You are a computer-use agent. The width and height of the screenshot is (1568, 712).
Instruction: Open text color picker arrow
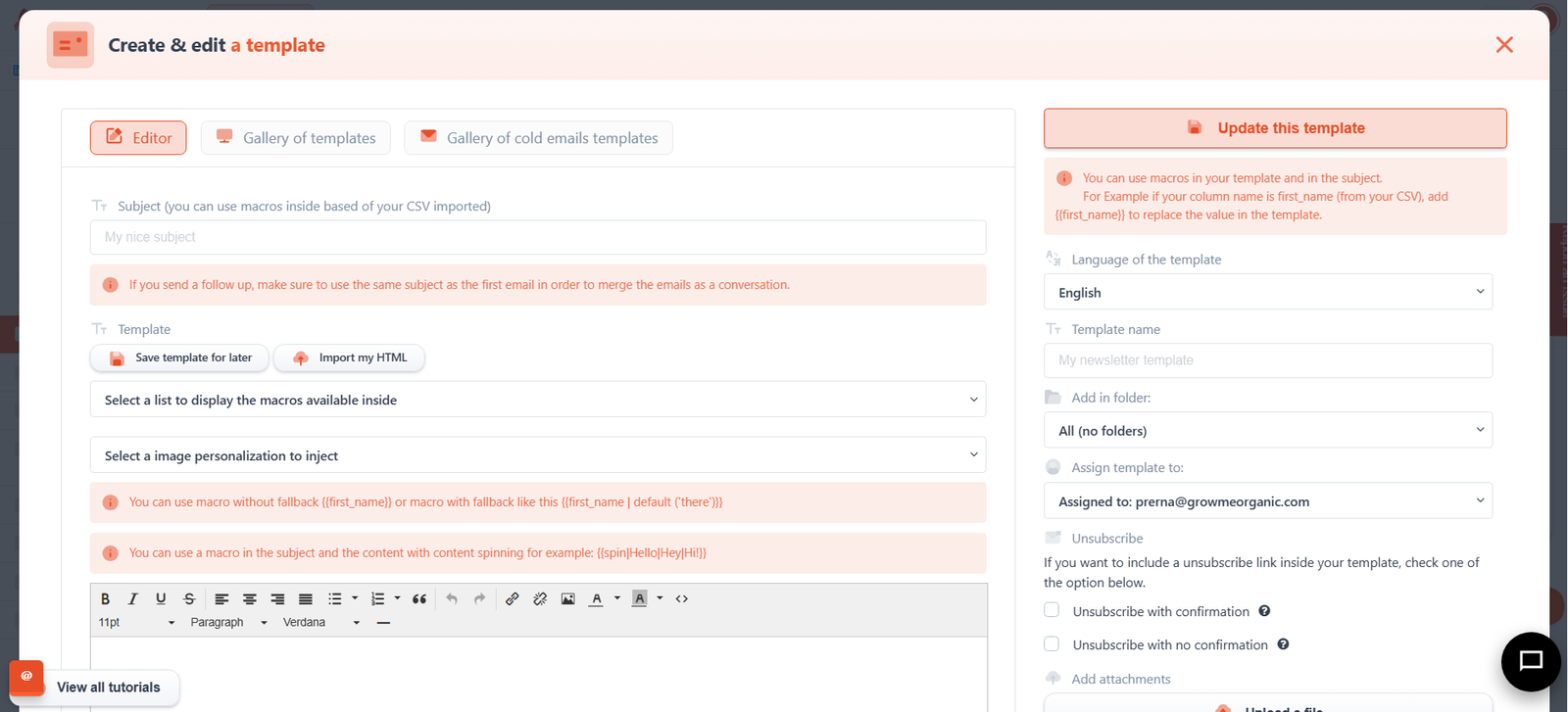pyautogui.click(x=616, y=598)
